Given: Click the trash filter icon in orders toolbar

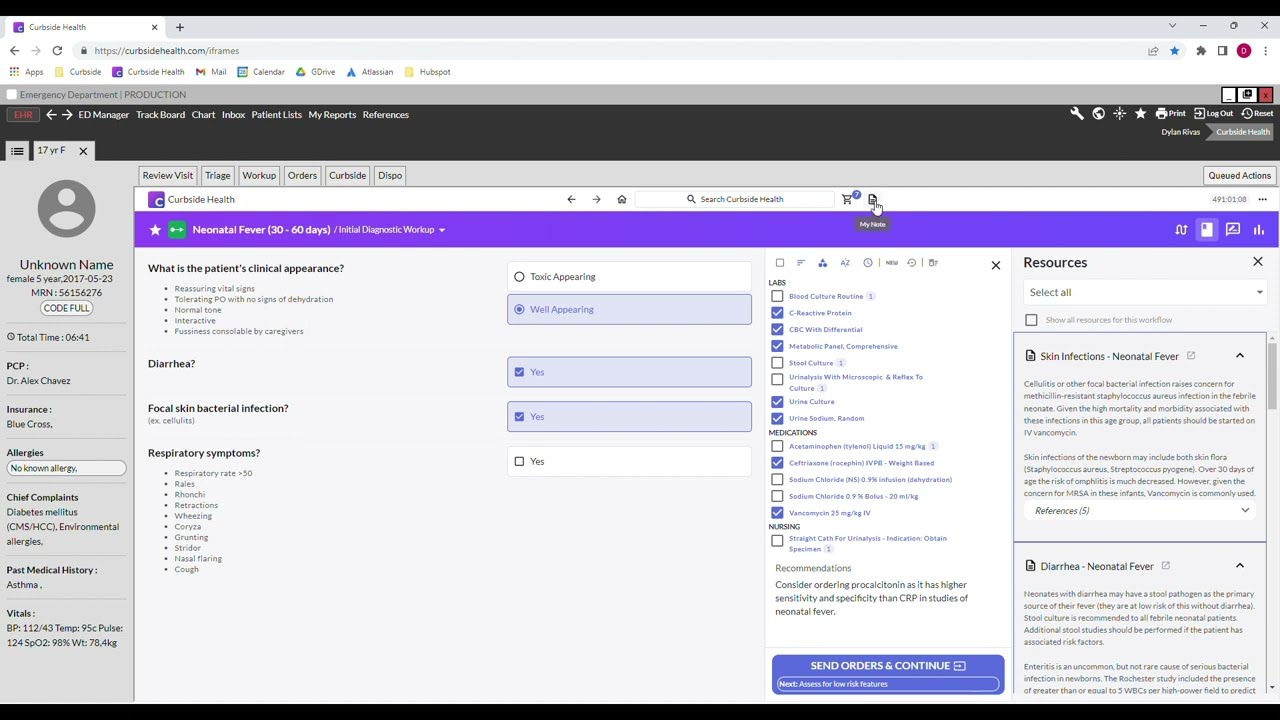Looking at the screenshot, I should click(x=933, y=263).
